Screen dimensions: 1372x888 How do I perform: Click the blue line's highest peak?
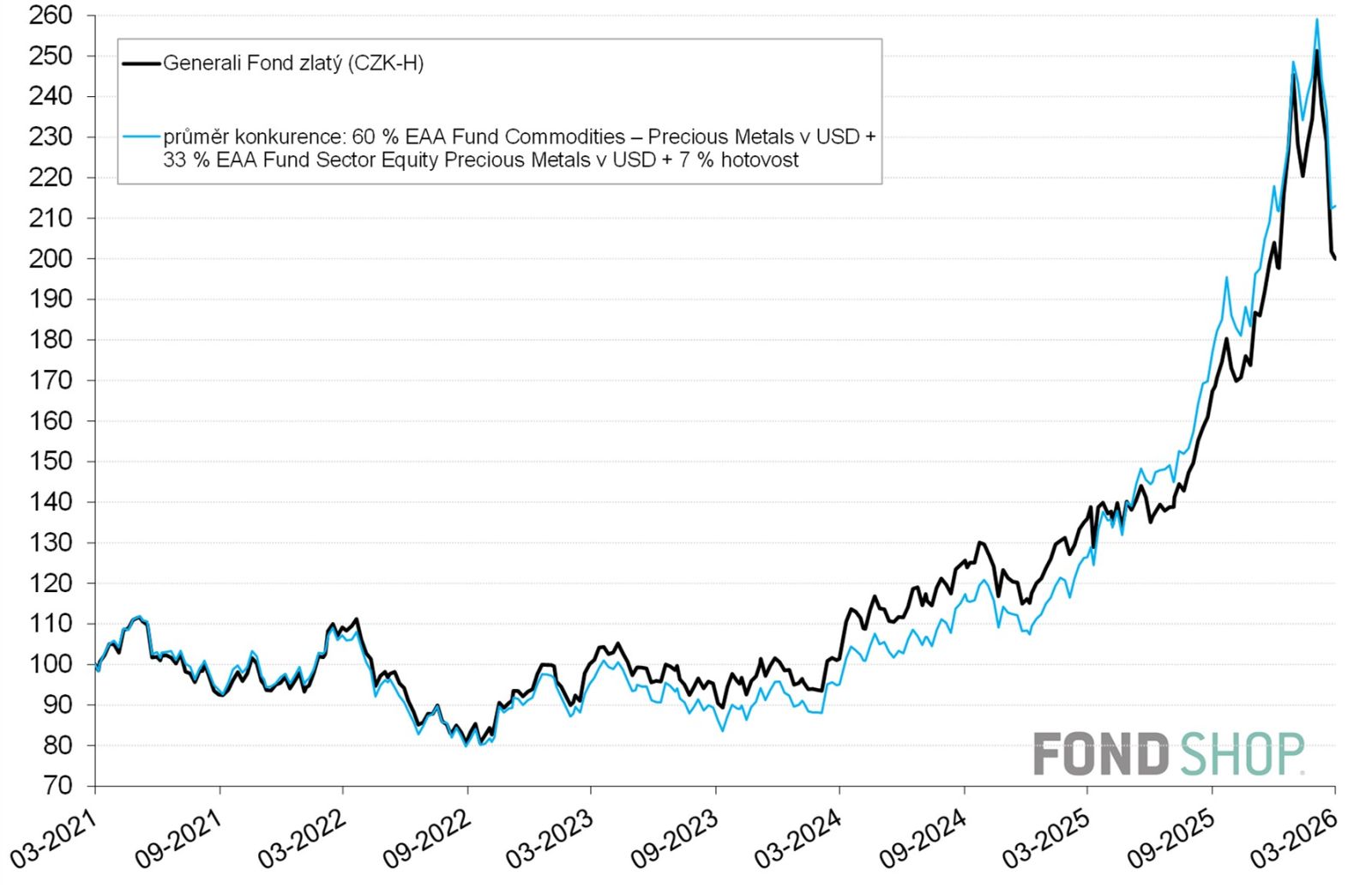pos(1317,20)
